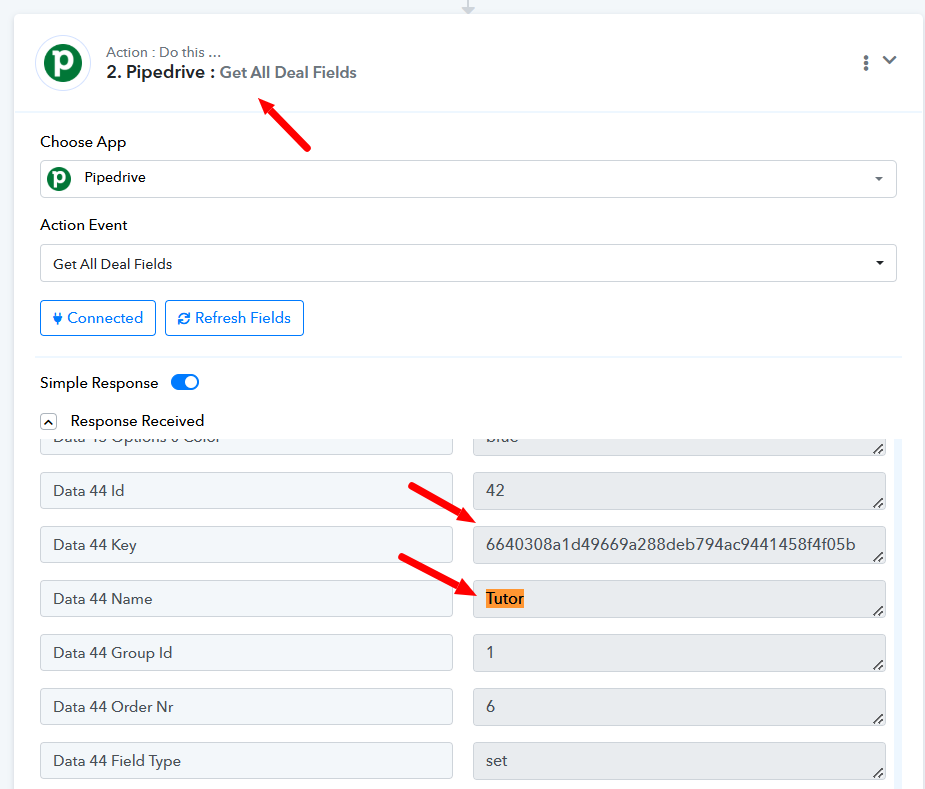Click the resize handle of the set value field
The width and height of the screenshot is (925, 789).
[x=878, y=773]
